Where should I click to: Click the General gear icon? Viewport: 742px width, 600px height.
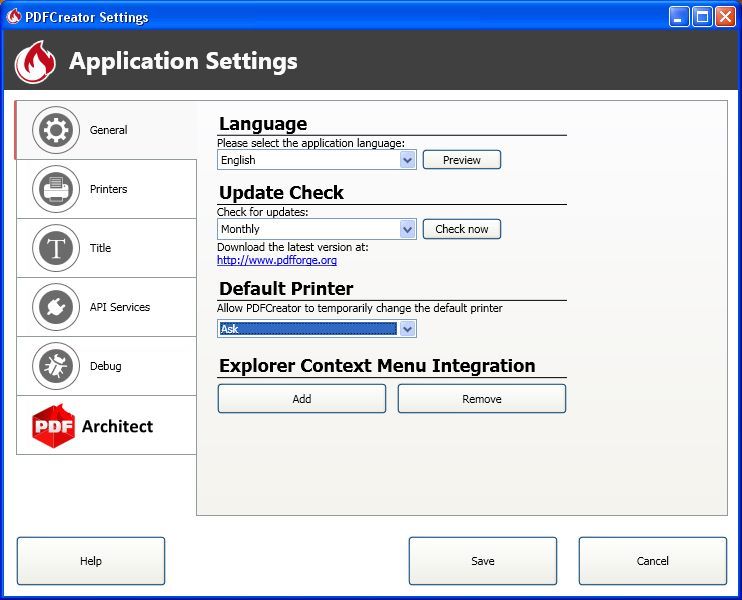[56, 130]
